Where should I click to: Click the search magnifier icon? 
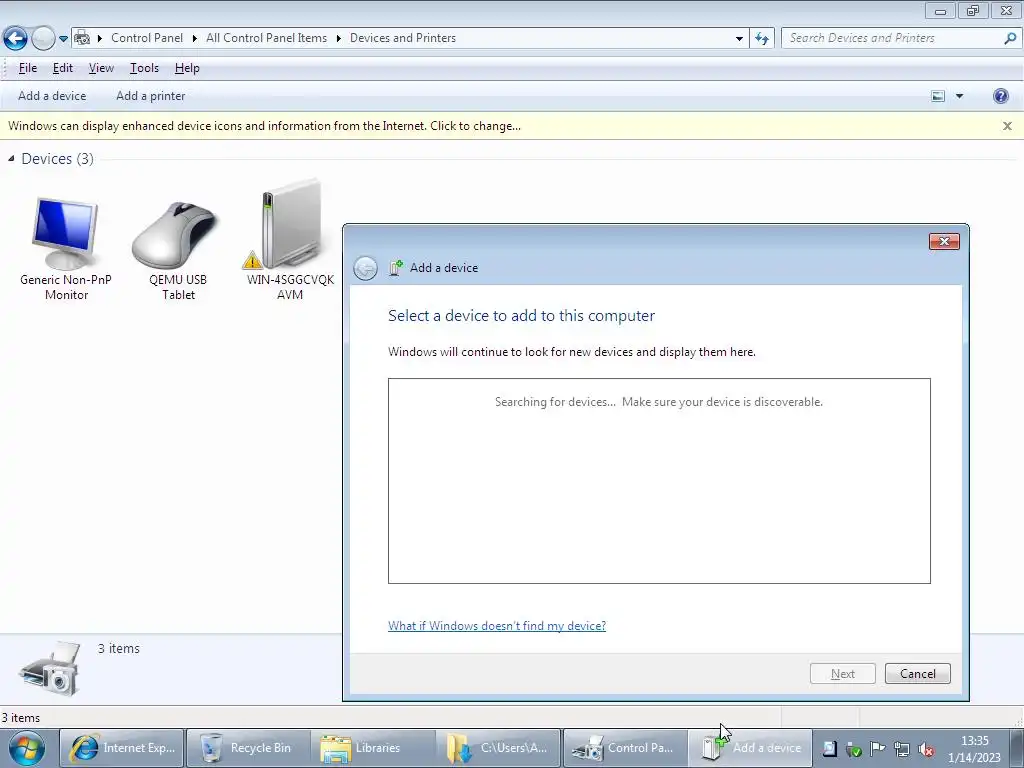(x=1010, y=38)
